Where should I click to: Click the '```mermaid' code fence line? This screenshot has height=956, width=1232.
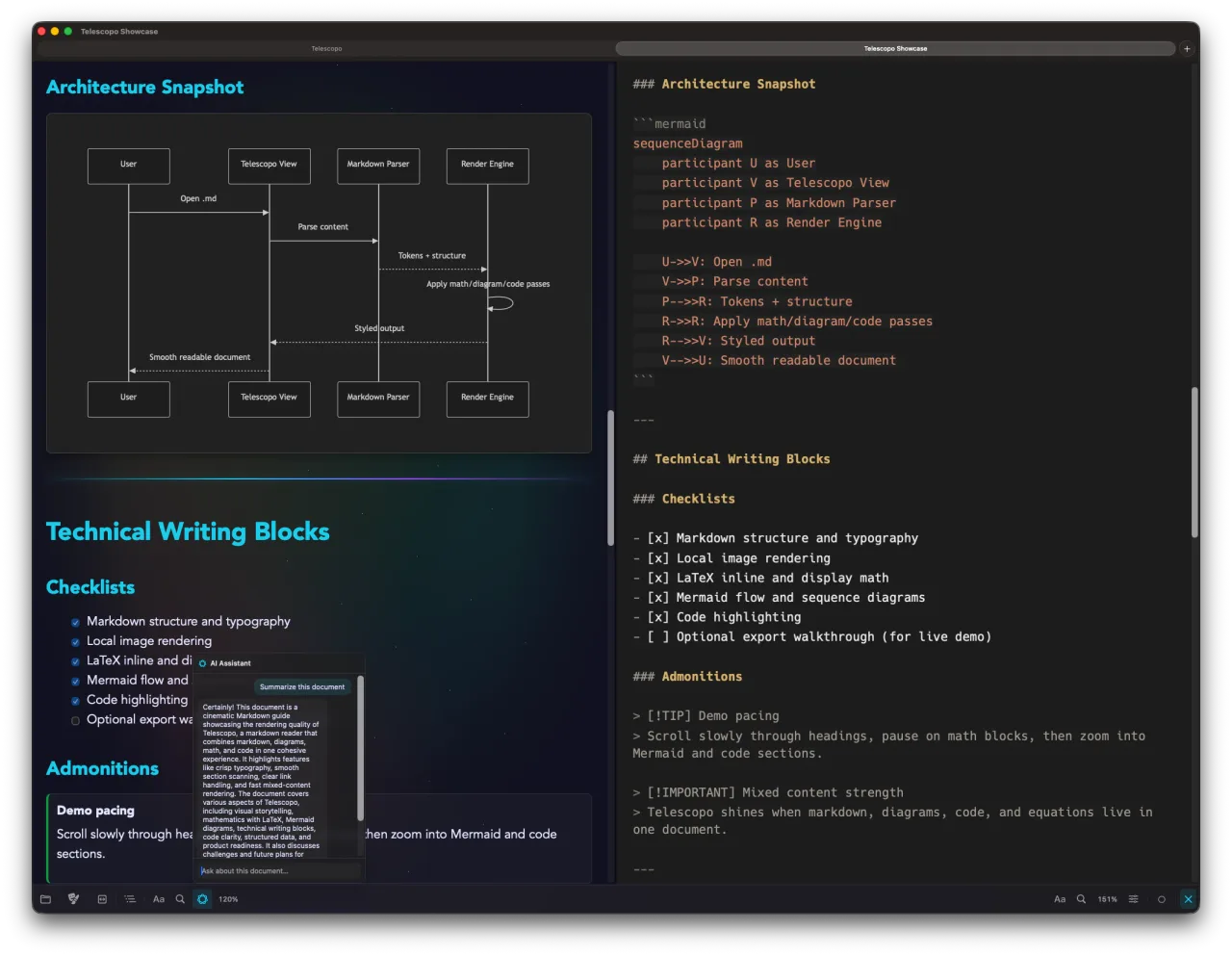click(669, 124)
